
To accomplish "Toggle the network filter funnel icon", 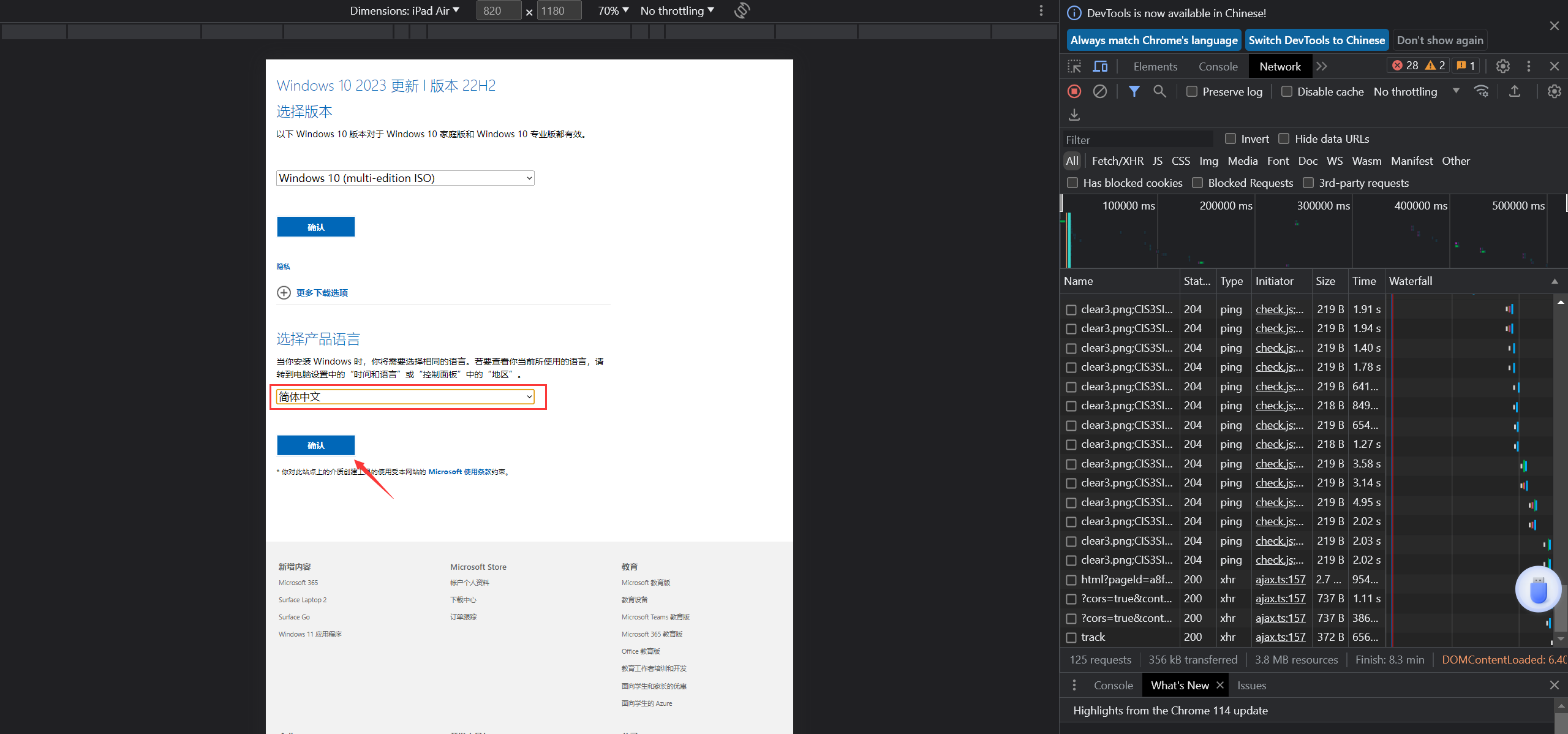I will [x=1134, y=91].
